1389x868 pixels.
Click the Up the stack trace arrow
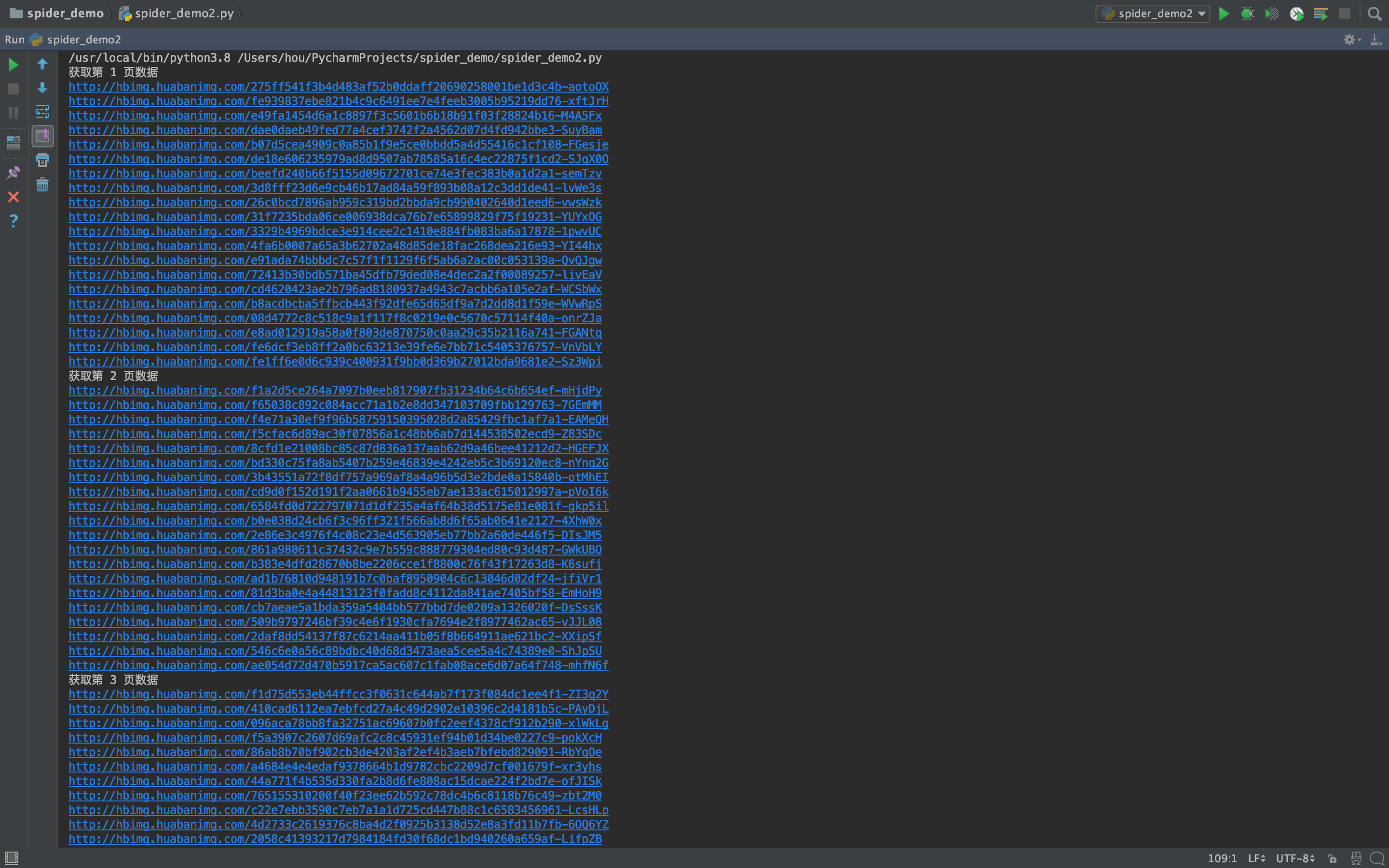42,64
